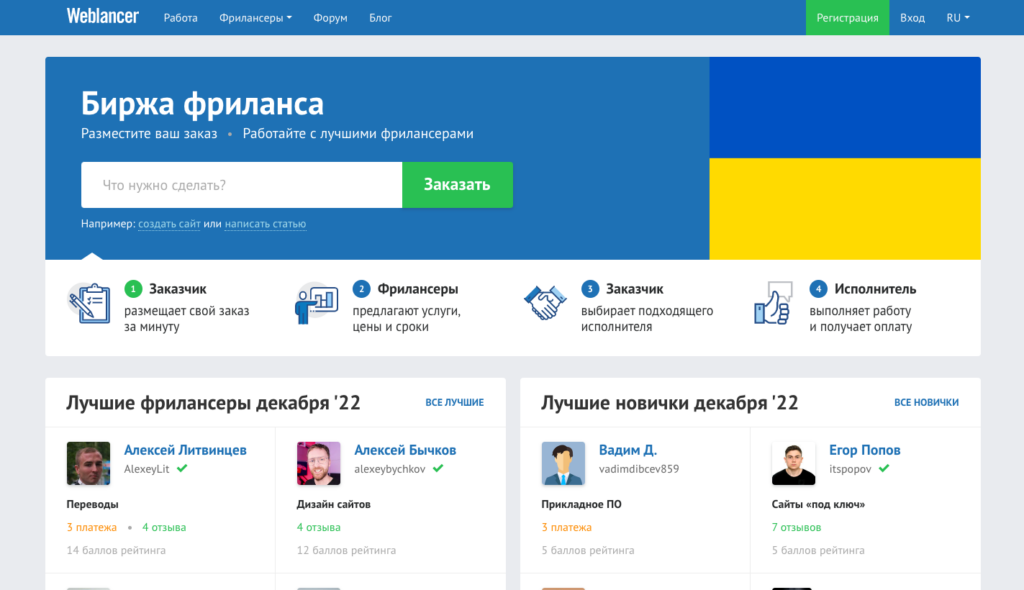This screenshot has width=1024, height=590.
Task: Click the handshake icon
Action: 545,303
